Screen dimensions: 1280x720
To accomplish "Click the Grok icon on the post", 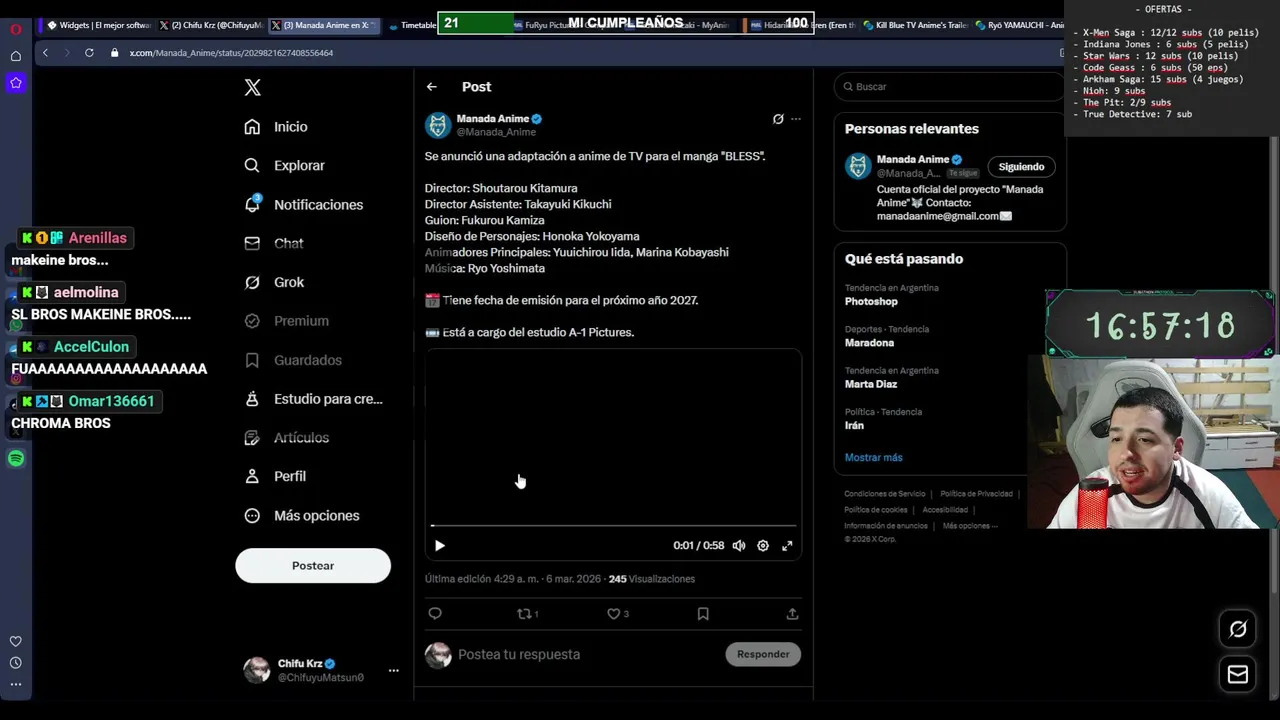I will 778,119.
